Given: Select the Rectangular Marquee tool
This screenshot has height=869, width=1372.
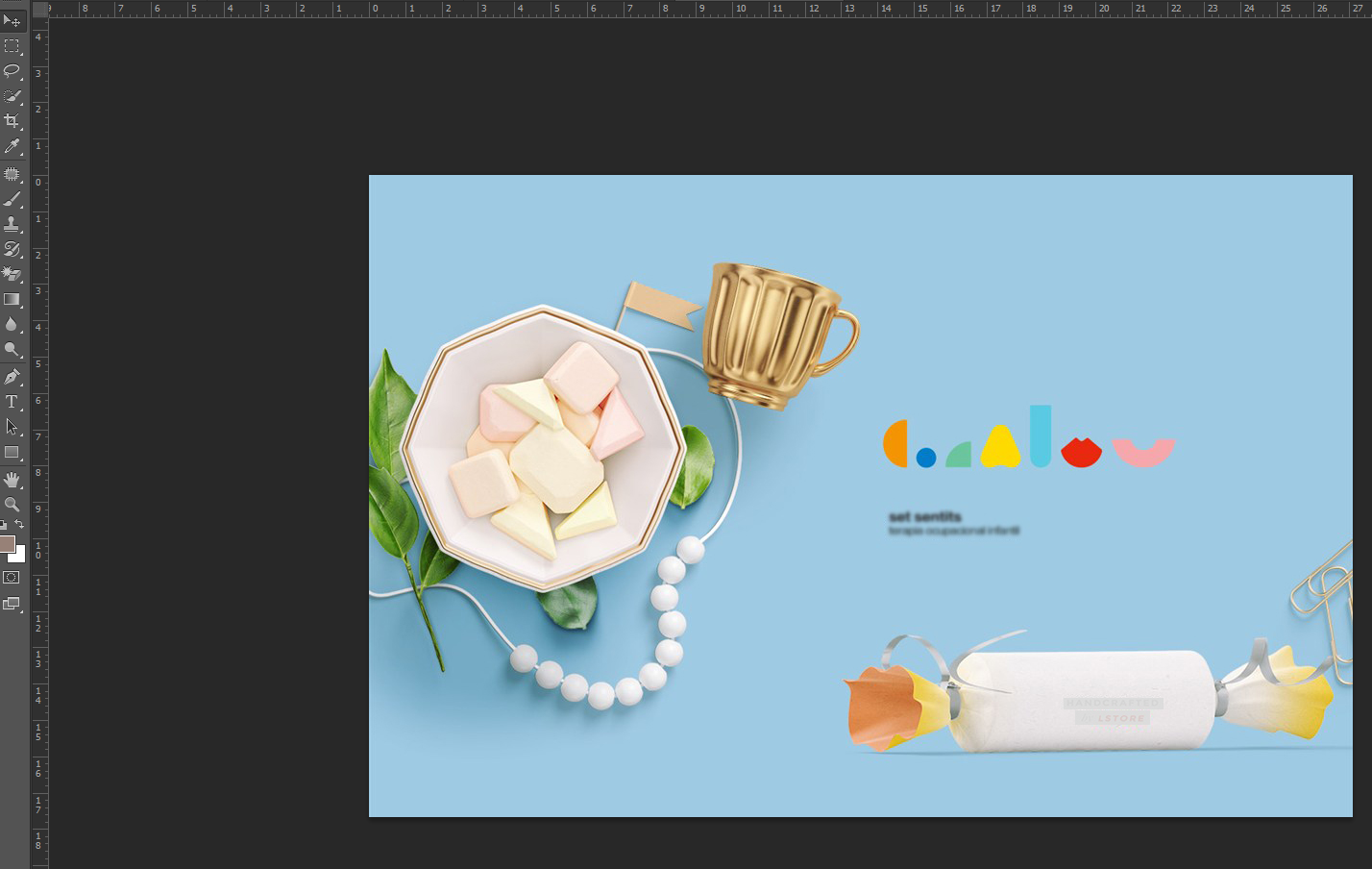Looking at the screenshot, I should pos(12,46).
